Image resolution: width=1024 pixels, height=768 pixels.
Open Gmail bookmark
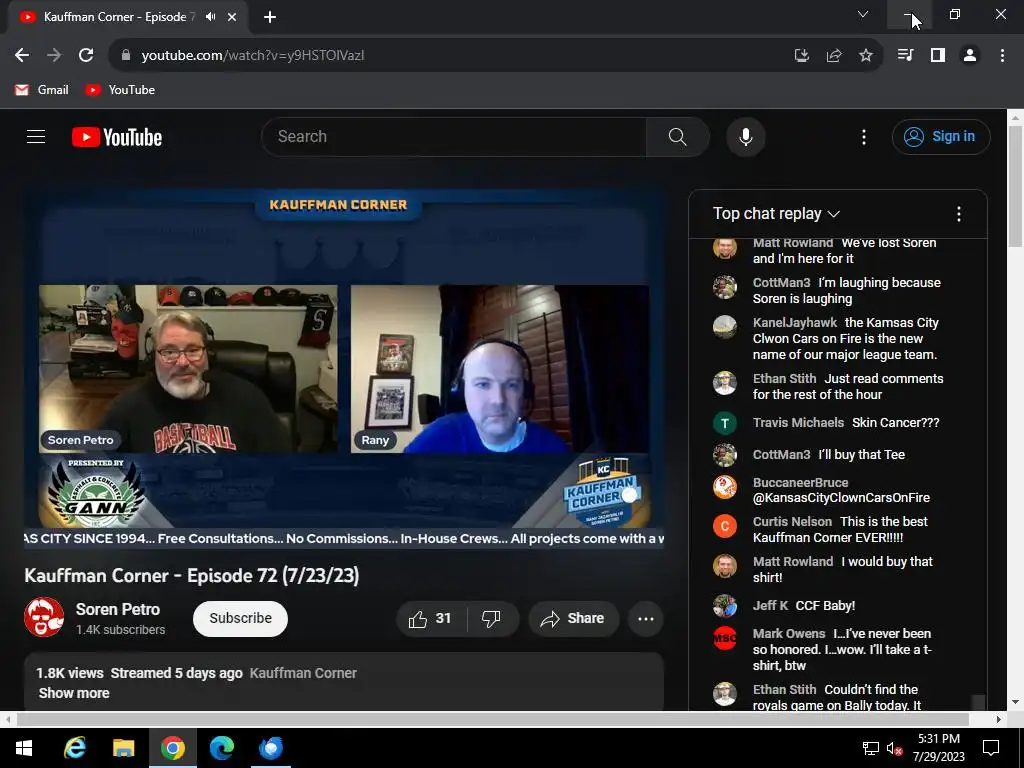click(42, 90)
